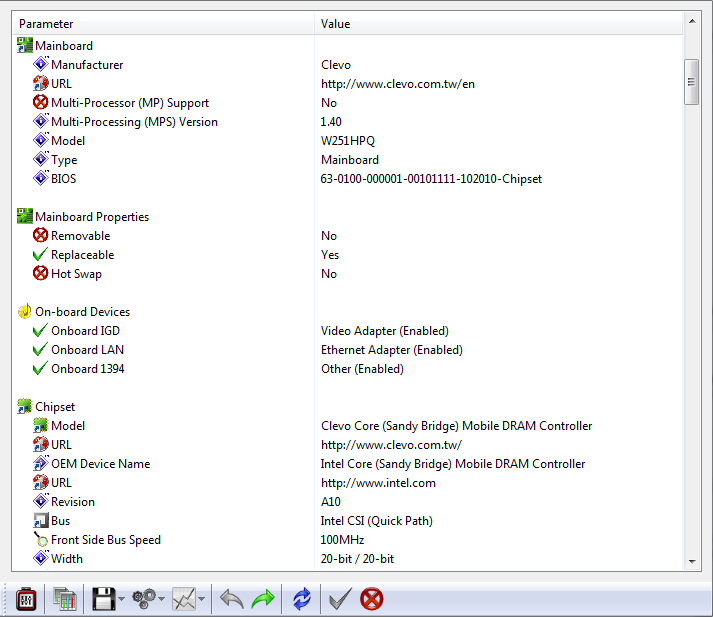
Task: Click the gears options icon
Action: (144, 599)
